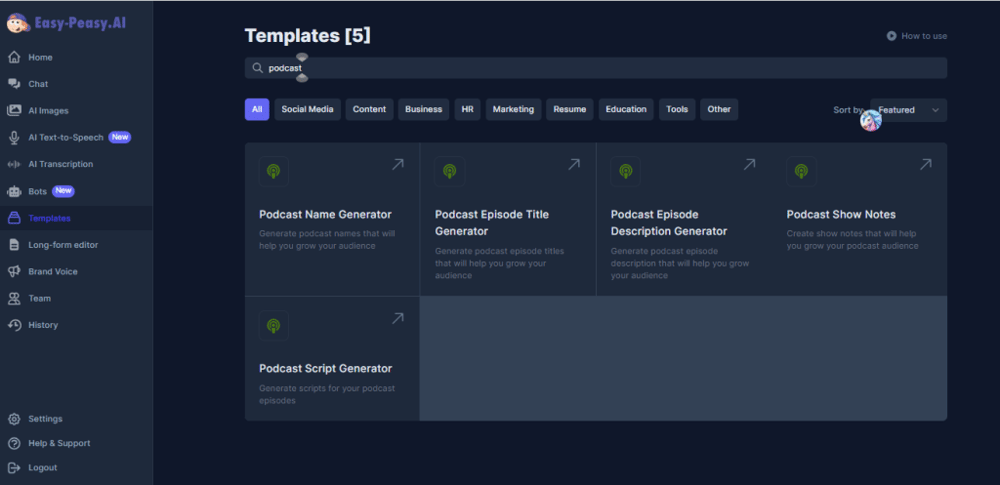Viewport: 1000px width, 485px height.
Task: Select the AI Text-to-Speech microphone icon
Action: pyautogui.click(x=14, y=137)
